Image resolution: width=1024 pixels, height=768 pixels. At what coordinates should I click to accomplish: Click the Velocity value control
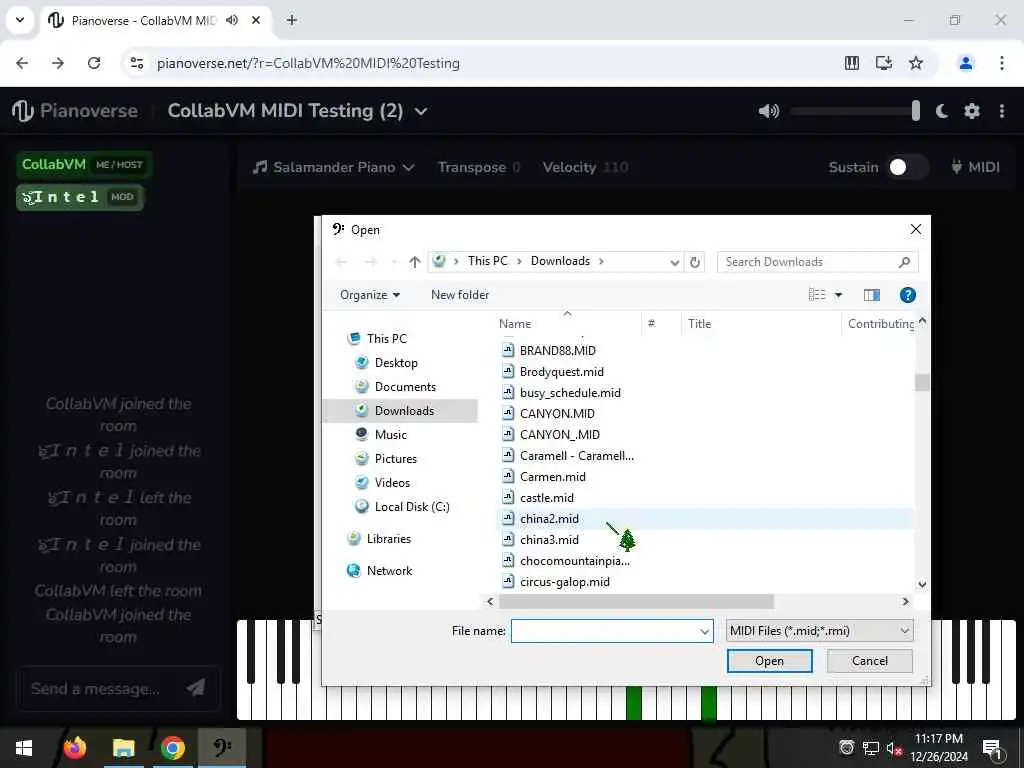(x=615, y=167)
